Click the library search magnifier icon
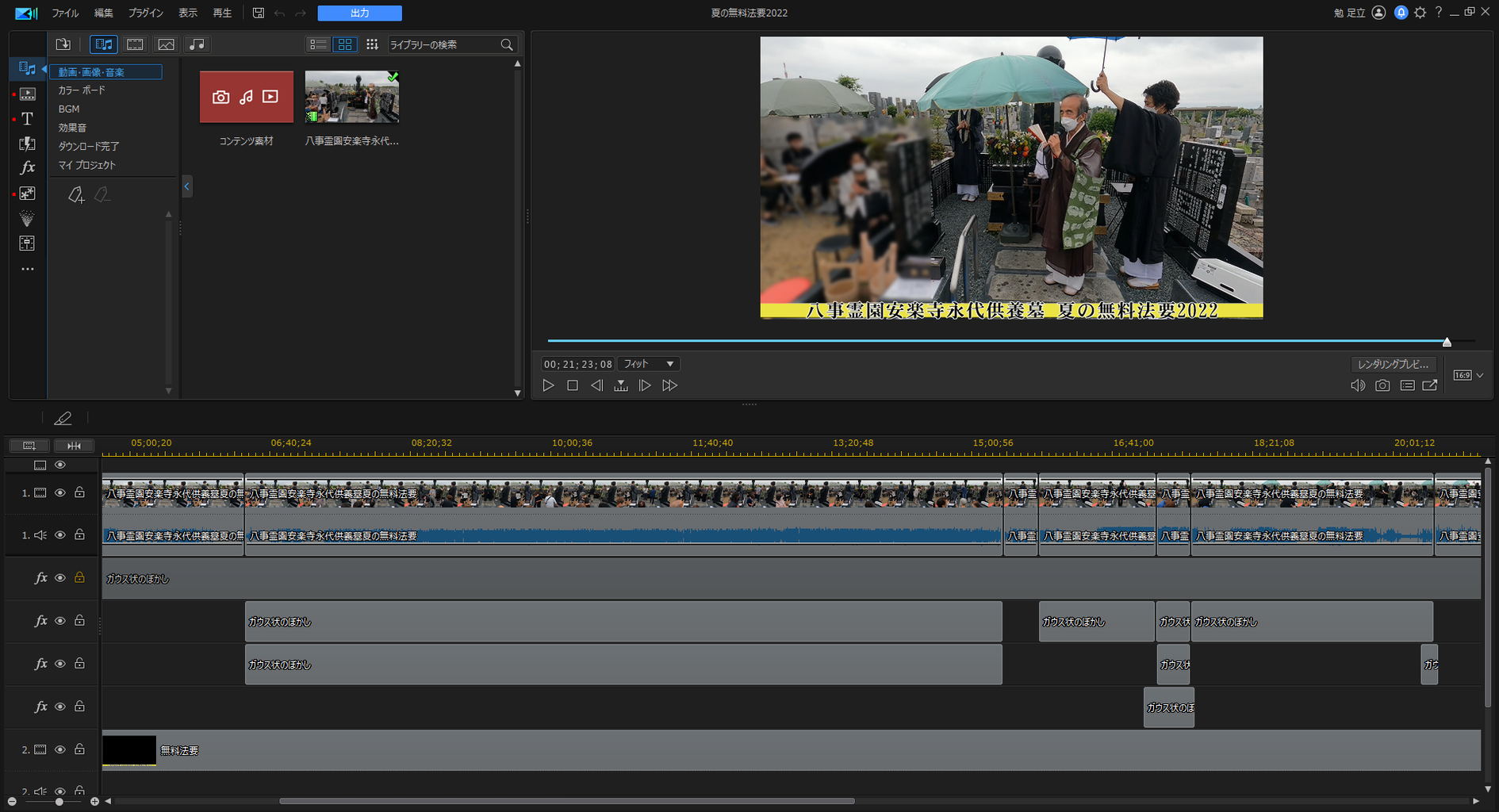Viewport: 1499px width, 812px height. [x=507, y=44]
